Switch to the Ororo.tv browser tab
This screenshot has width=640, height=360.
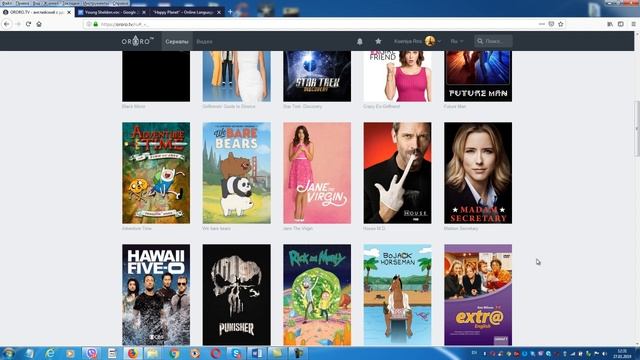37,12
